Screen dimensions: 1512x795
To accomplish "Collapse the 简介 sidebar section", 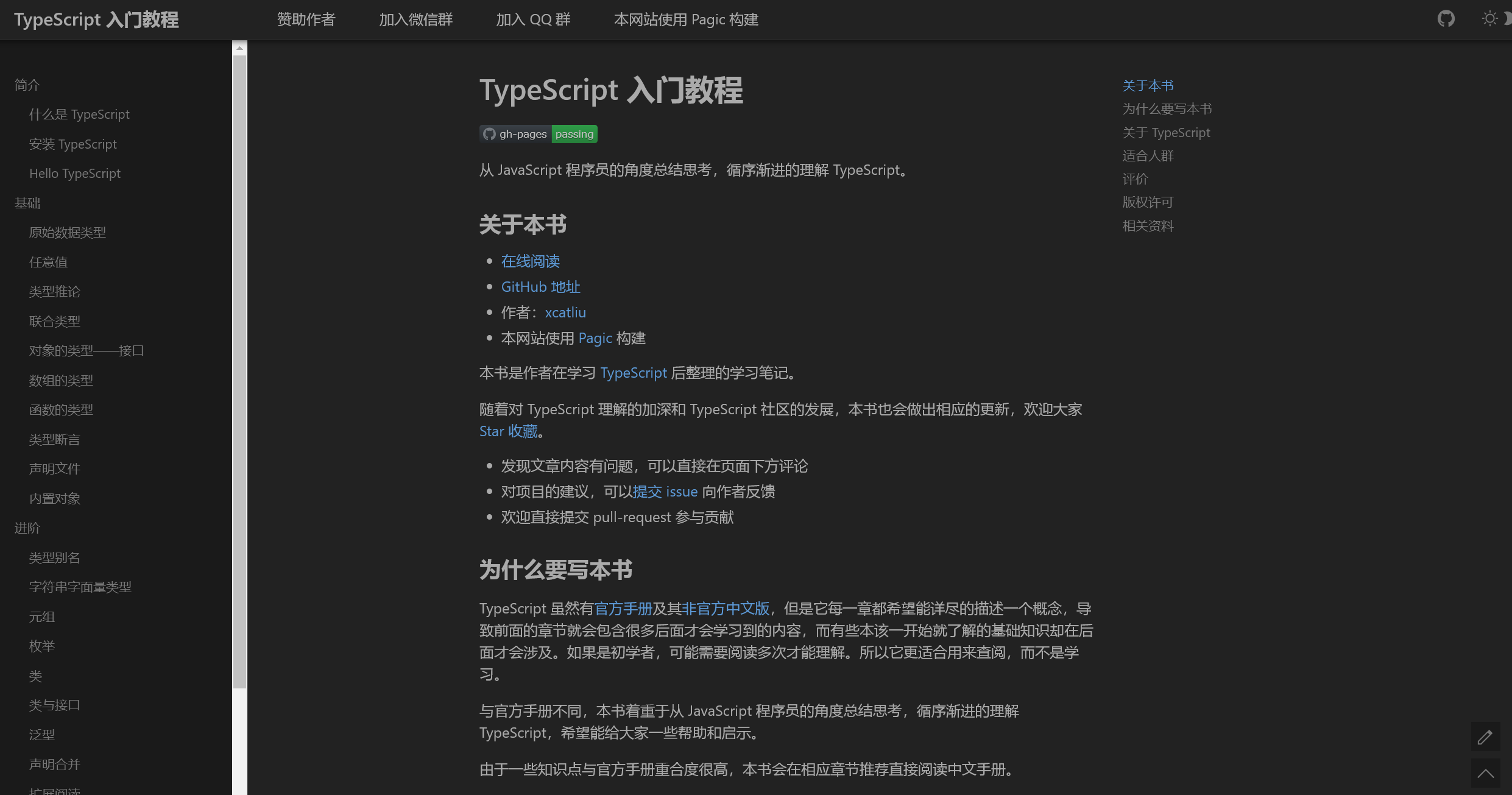I will [x=27, y=85].
